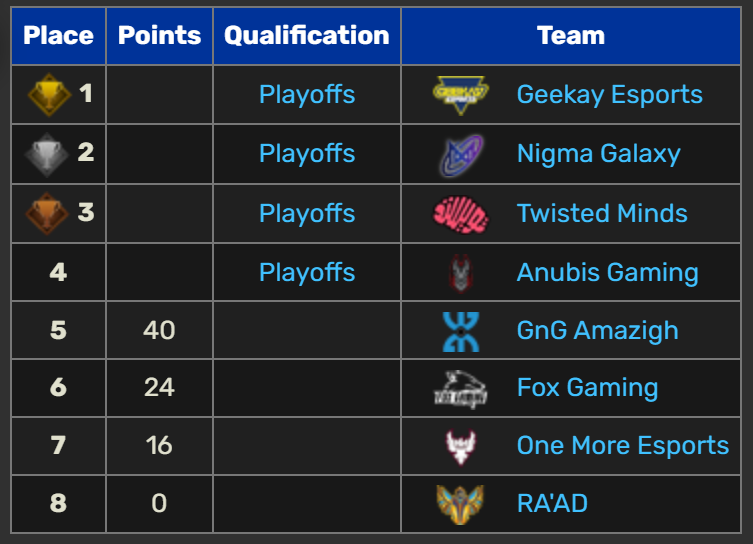Open the Nigma Galaxy team link
Screen dimensions: 753x544
point(598,154)
